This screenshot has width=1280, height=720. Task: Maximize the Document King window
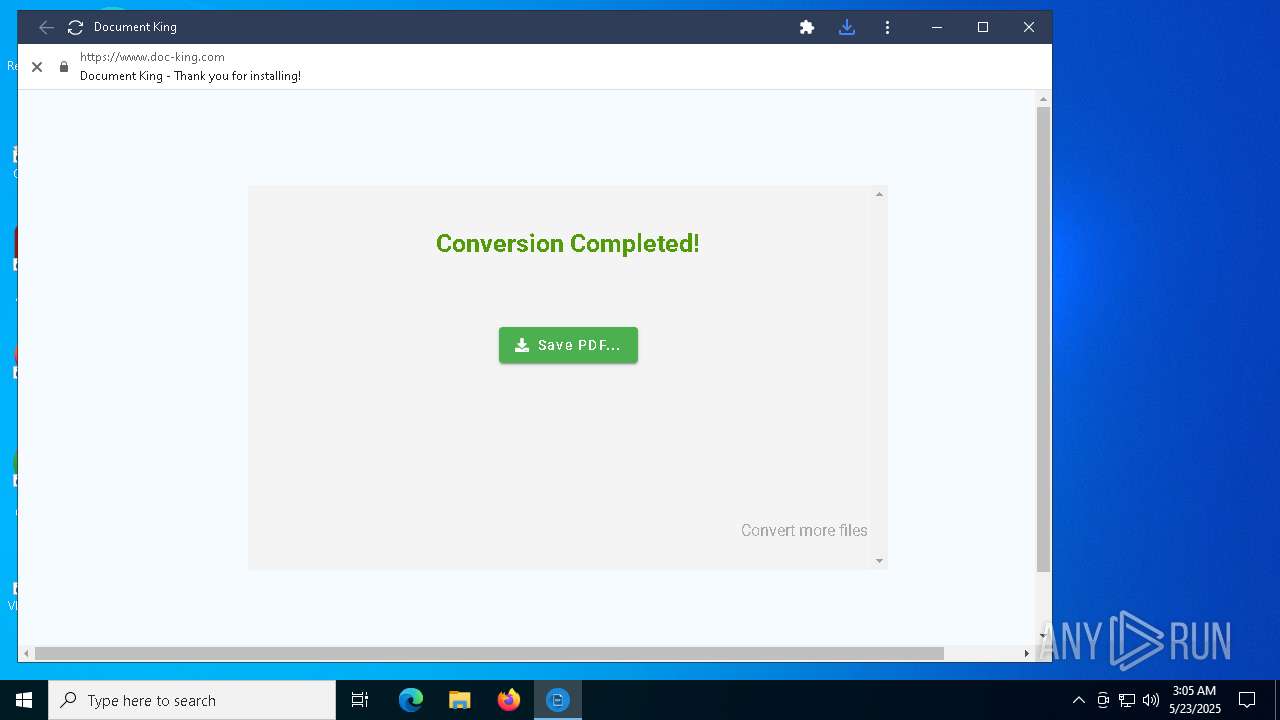click(983, 27)
